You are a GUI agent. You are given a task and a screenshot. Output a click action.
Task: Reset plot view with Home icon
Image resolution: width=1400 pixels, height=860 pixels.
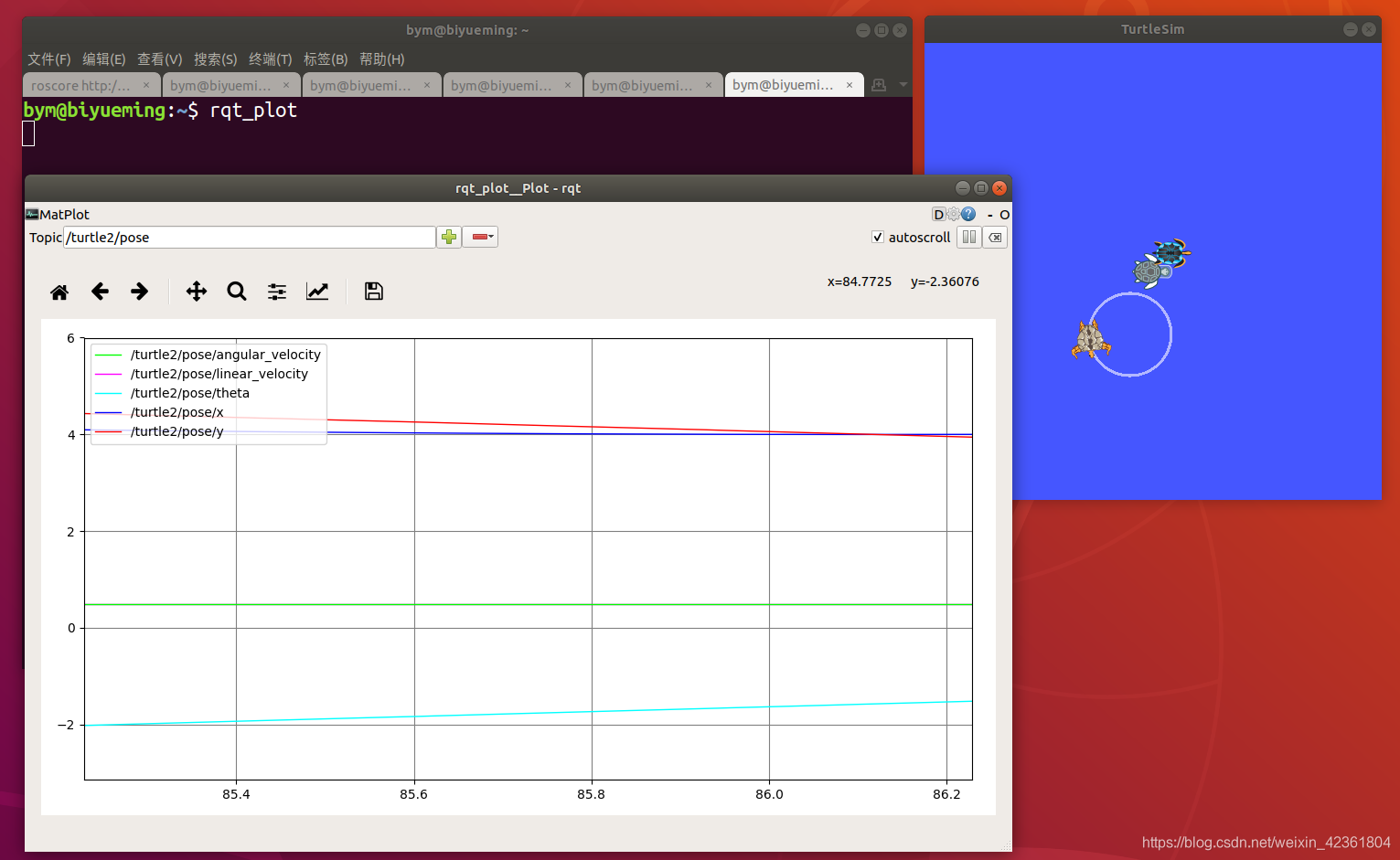tap(59, 292)
